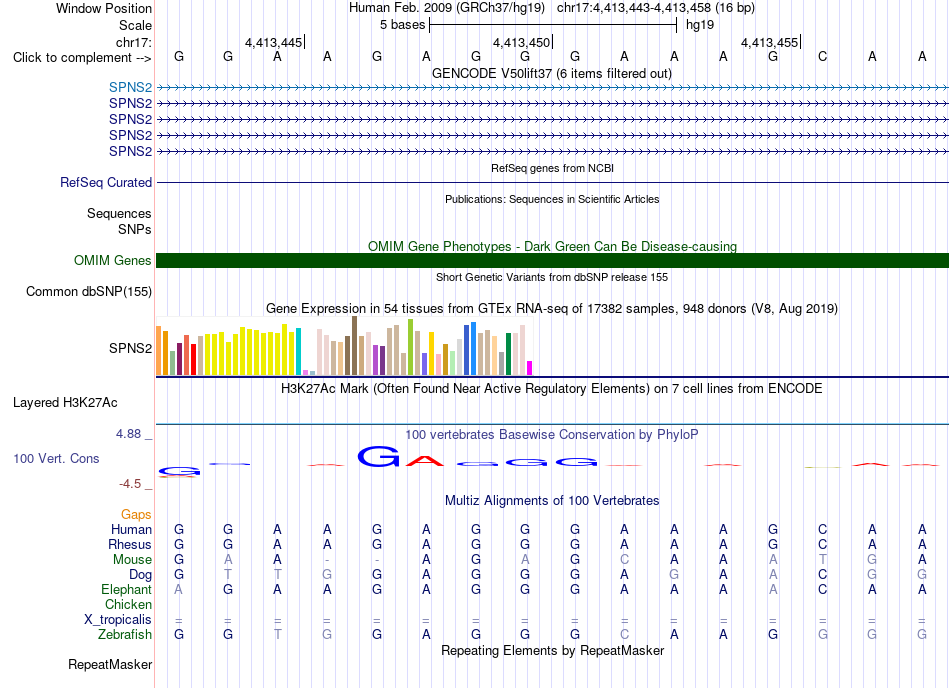Click the 4.88 PhyloP maximum value
Viewport: 950px width, 688px height.
tap(128, 434)
